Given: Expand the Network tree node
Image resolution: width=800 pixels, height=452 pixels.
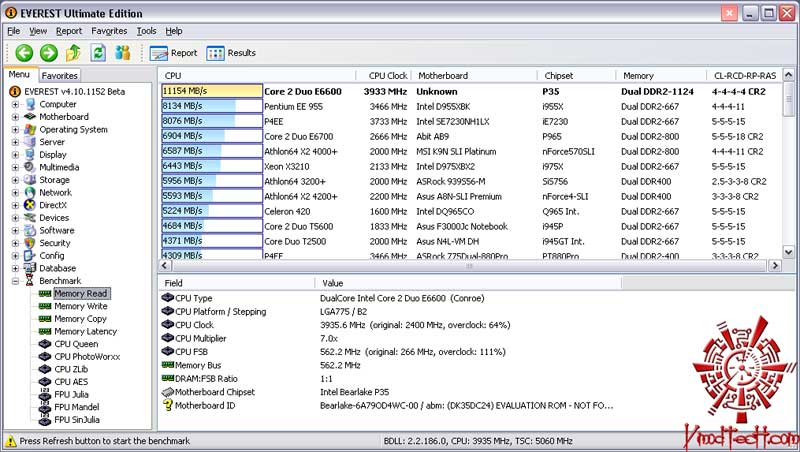Looking at the screenshot, I should pyautogui.click(x=15, y=193).
